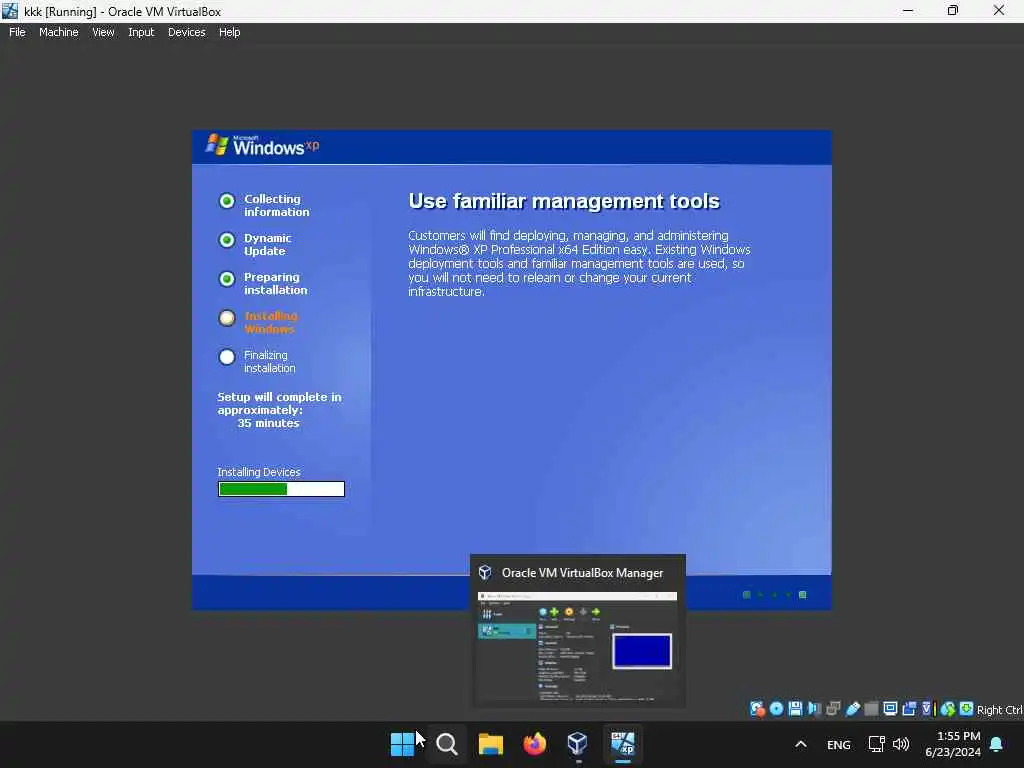Open the File menu
The height and width of the screenshot is (768, 1024).
click(x=17, y=32)
